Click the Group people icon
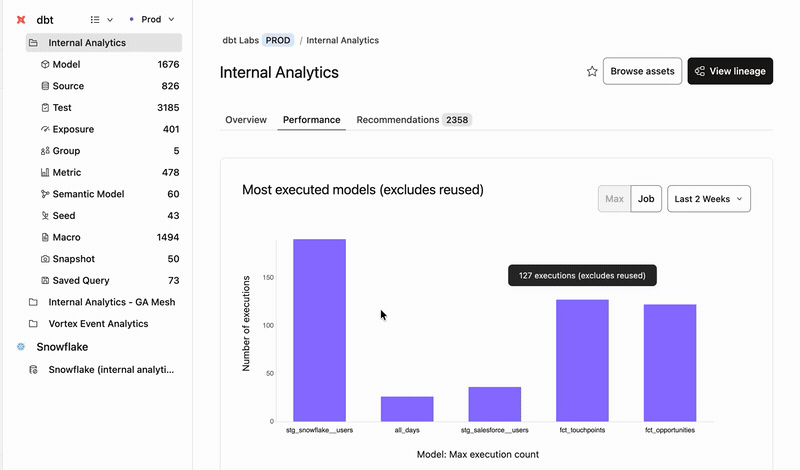Viewport: 800px width, 470px height. pos(45,151)
